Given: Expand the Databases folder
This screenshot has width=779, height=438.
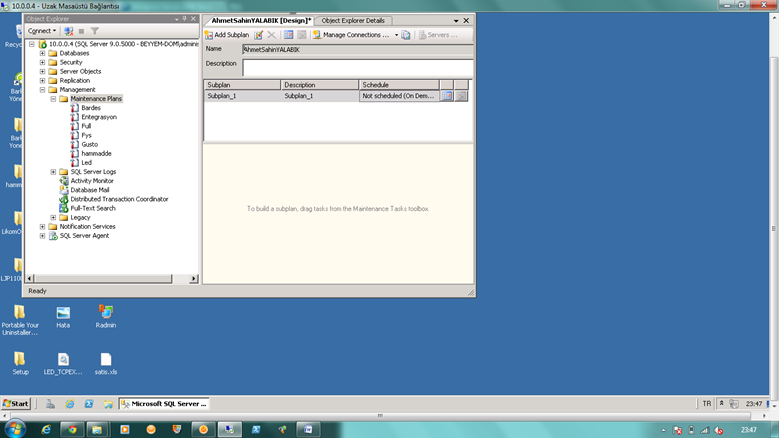Looking at the screenshot, I should coord(42,53).
